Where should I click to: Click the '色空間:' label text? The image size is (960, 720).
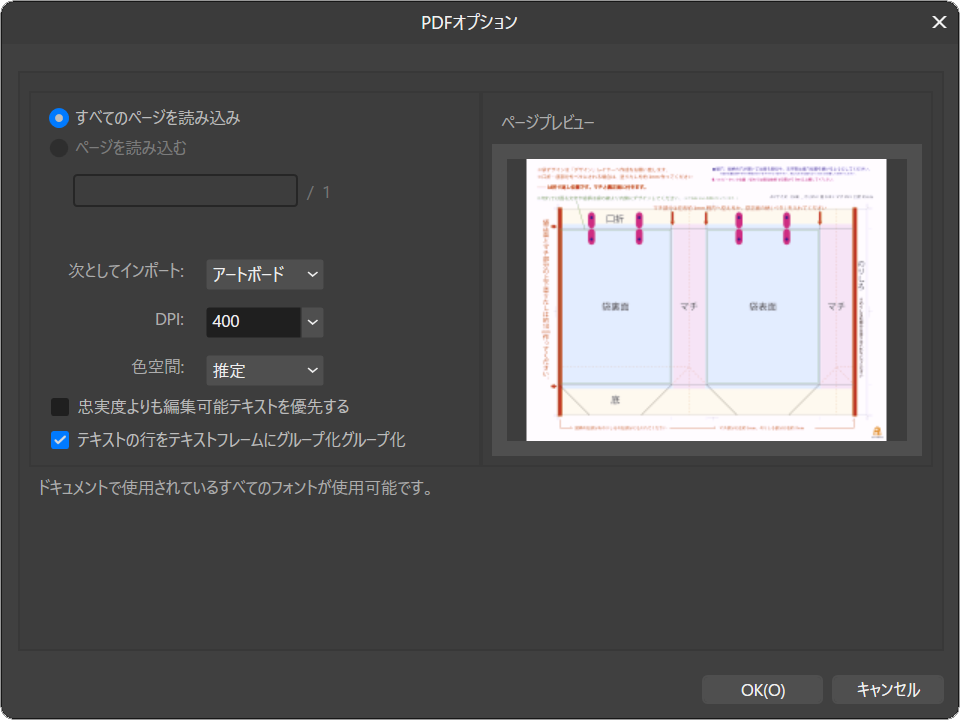pos(158,367)
